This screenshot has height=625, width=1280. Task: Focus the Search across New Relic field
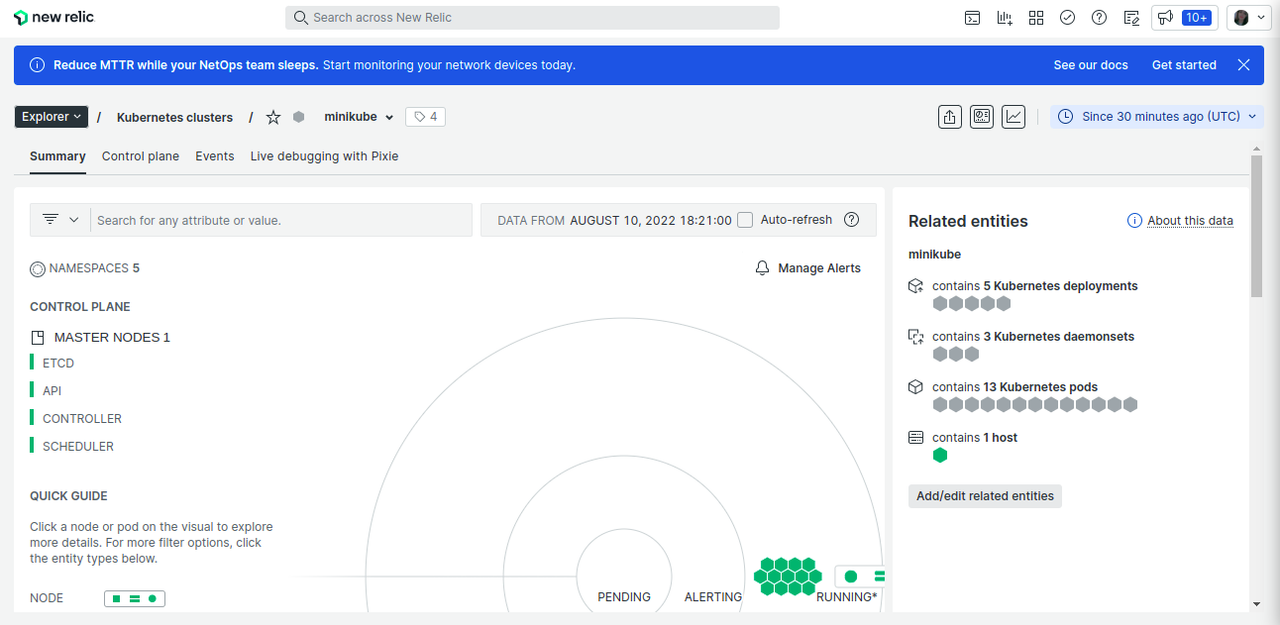coord(532,18)
